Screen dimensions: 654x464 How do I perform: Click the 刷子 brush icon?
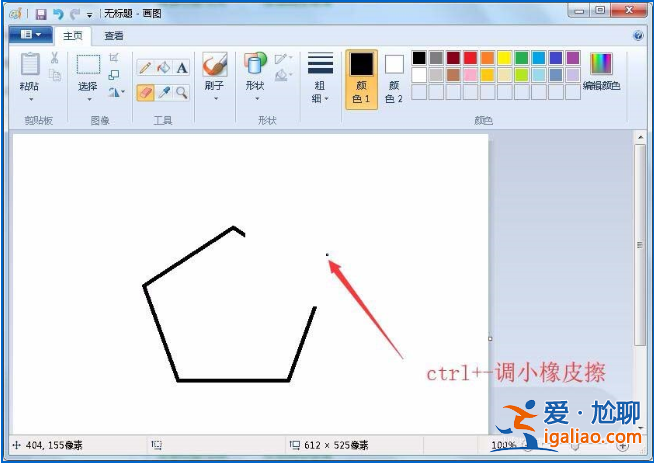click(x=215, y=65)
